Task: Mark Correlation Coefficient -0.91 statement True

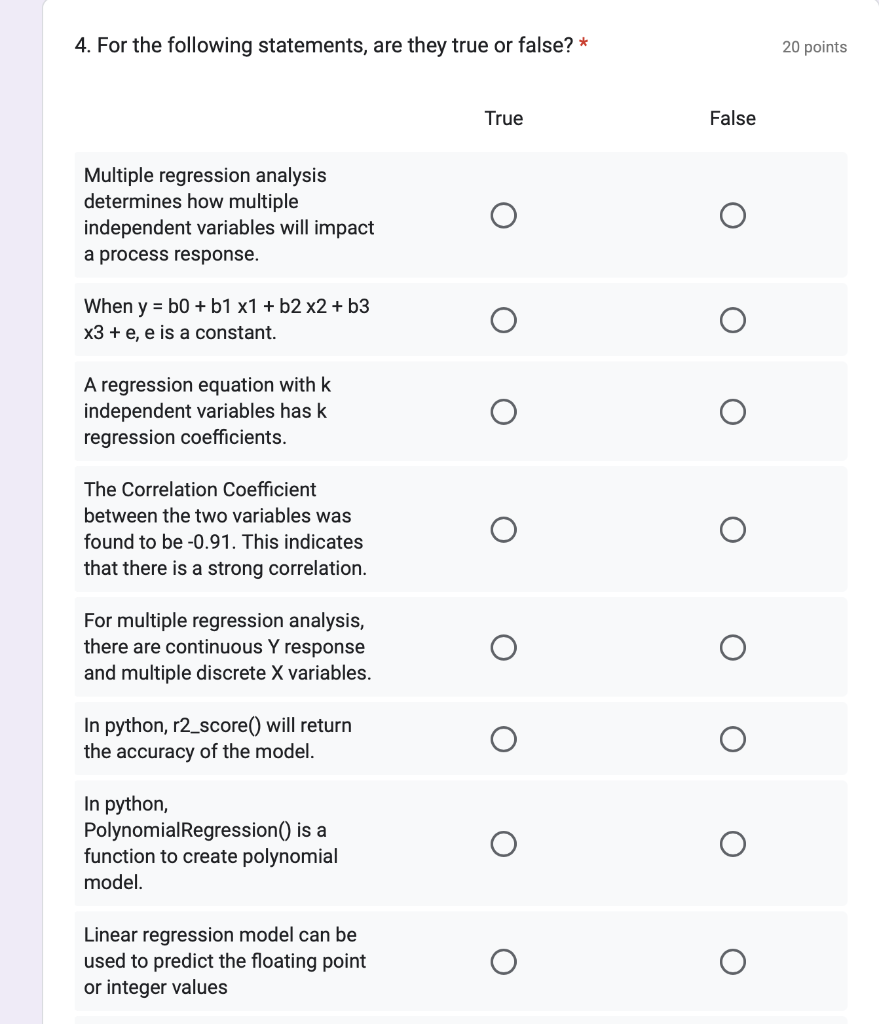Action: pyautogui.click(x=504, y=528)
